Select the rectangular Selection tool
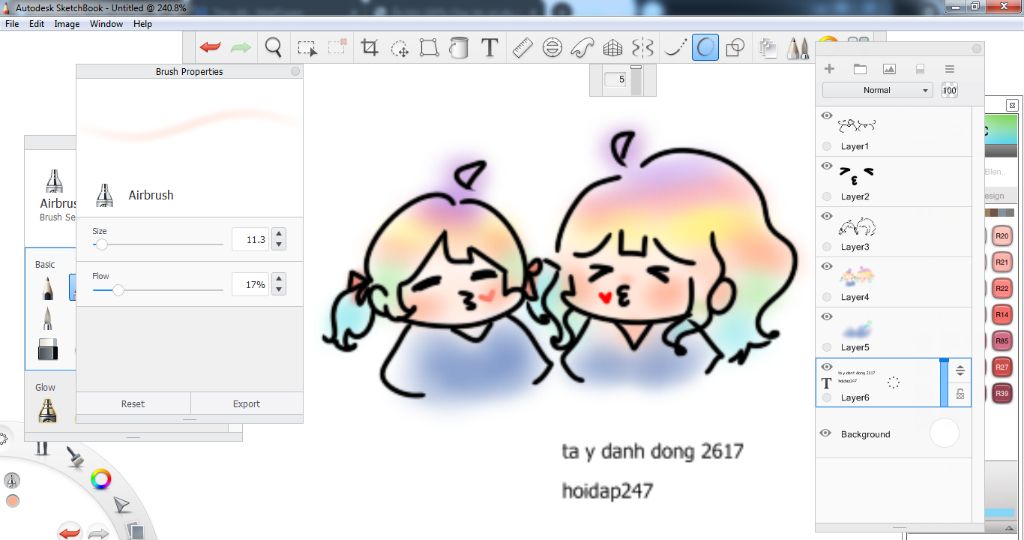Image resolution: width=1024 pixels, height=540 pixels. [307, 48]
